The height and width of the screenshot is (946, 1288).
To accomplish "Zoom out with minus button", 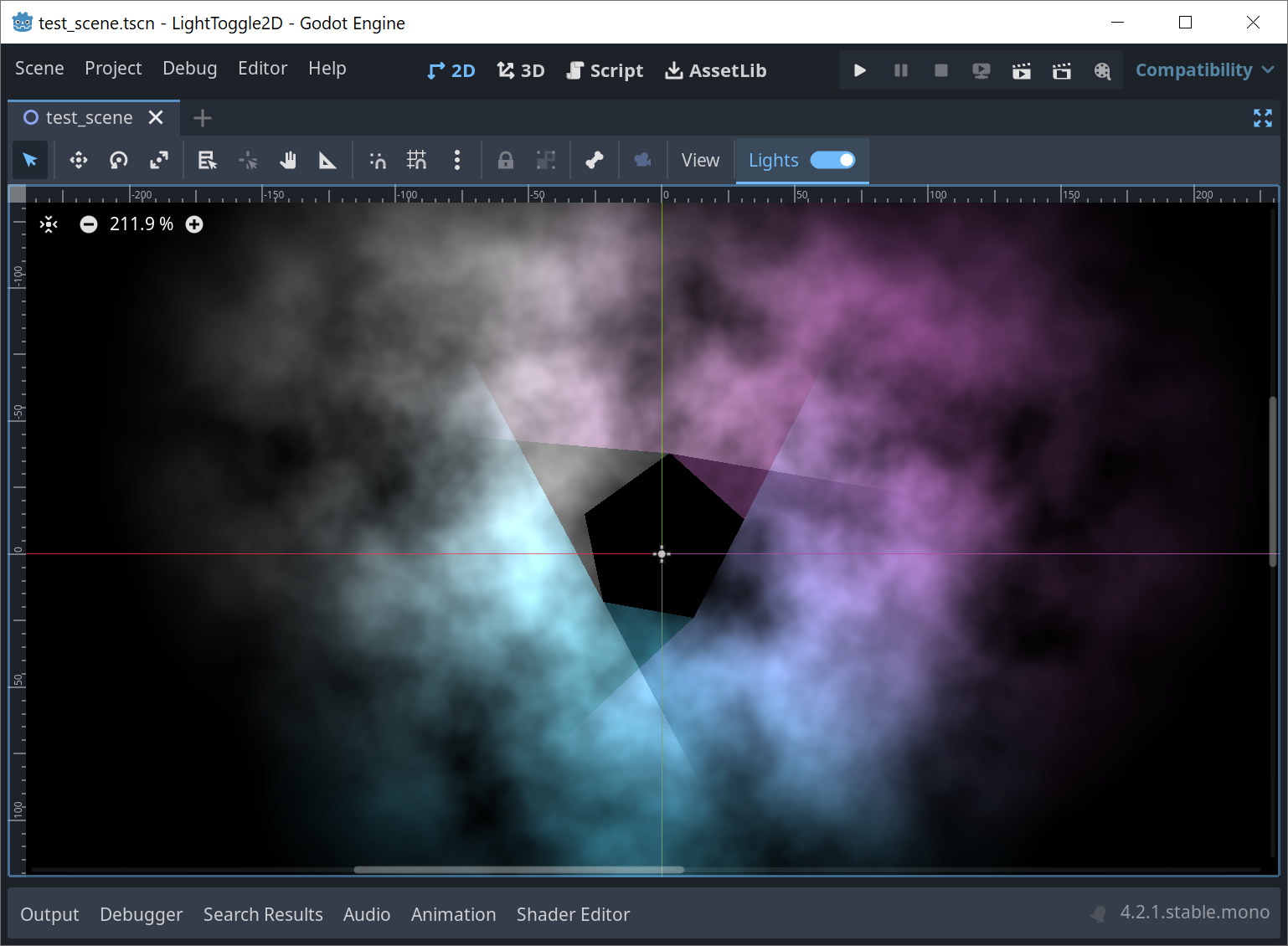I will point(89,224).
